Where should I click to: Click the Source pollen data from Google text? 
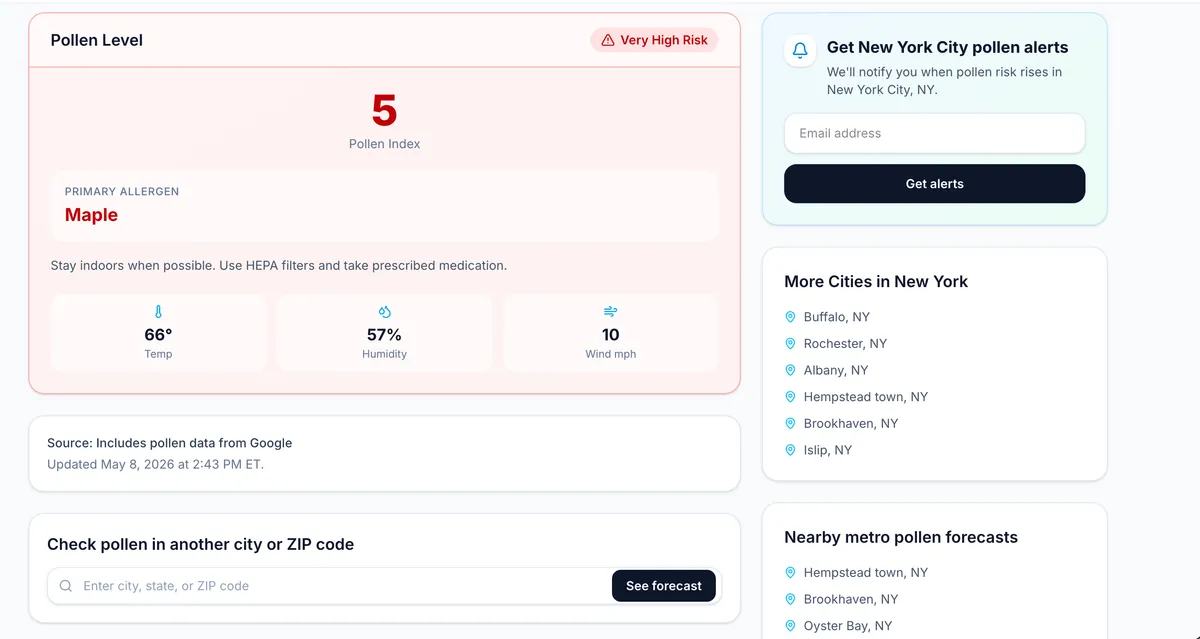tap(170, 443)
